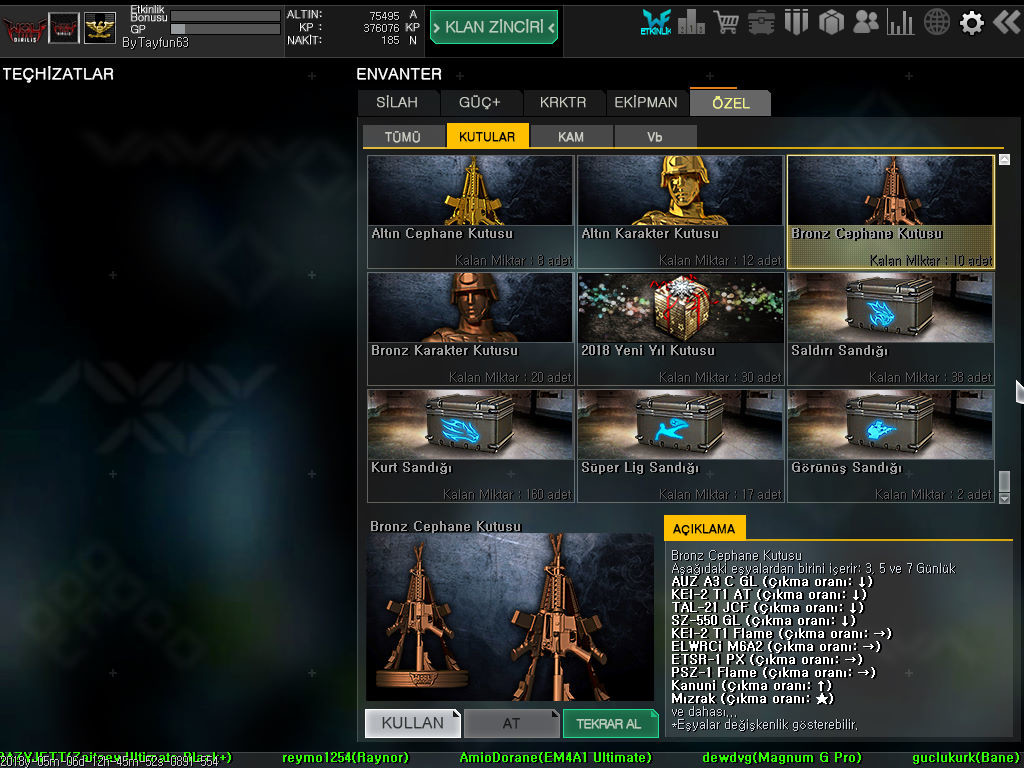
Task: Select the KUTULAR sub-tab
Action: click(487, 136)
